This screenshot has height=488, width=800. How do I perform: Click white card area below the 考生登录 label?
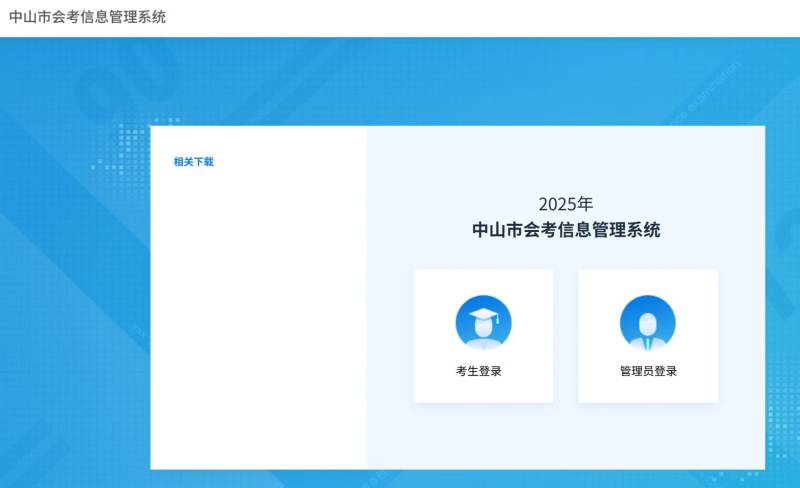(x=483, y=391)
